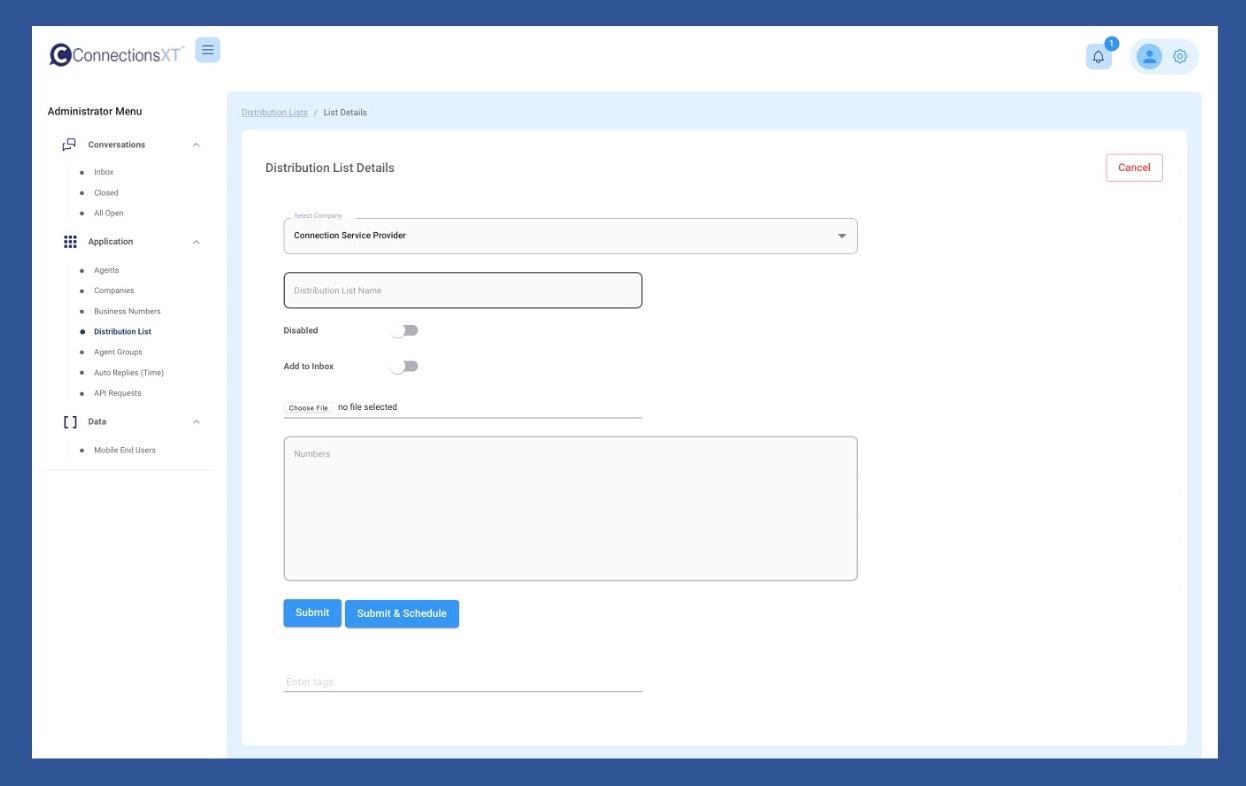The height and width of the screenshot is (786, 1246).
Task: Click the user profile avatar icon
Action: click(1149, 57)
